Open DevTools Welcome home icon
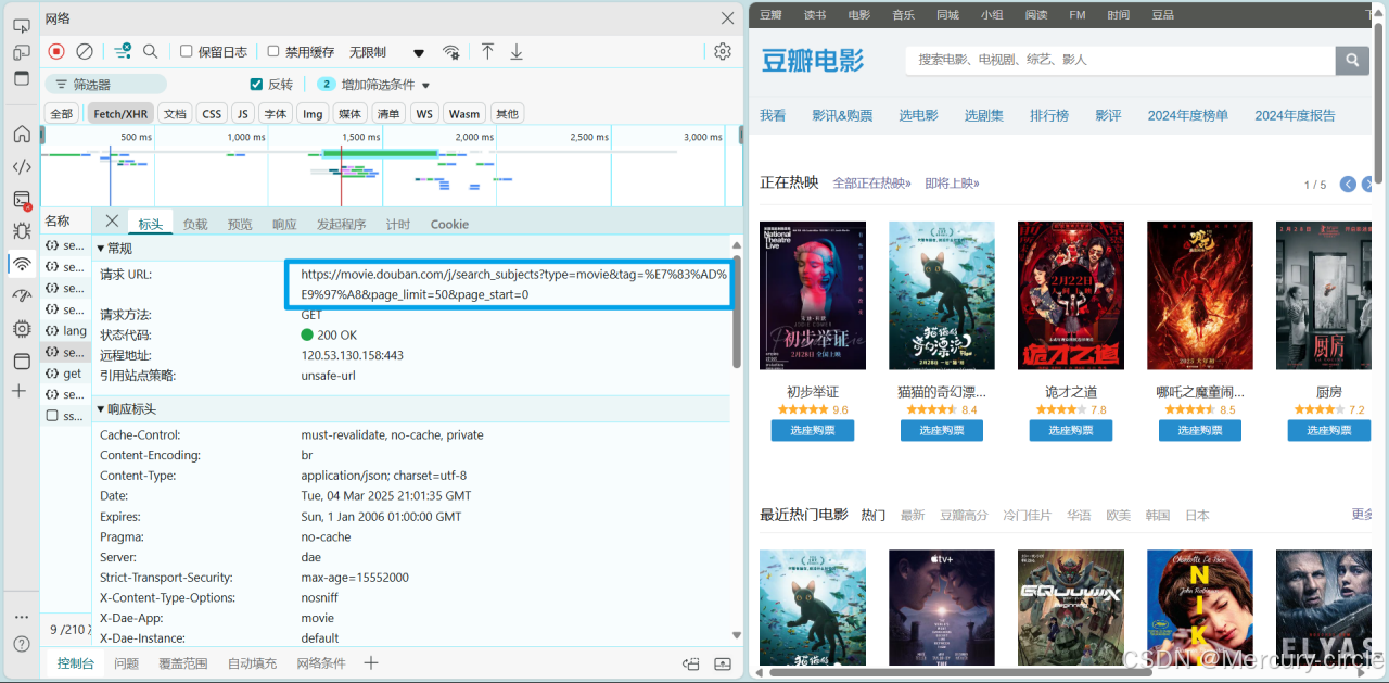1389x683 pixels. point(21,134)
